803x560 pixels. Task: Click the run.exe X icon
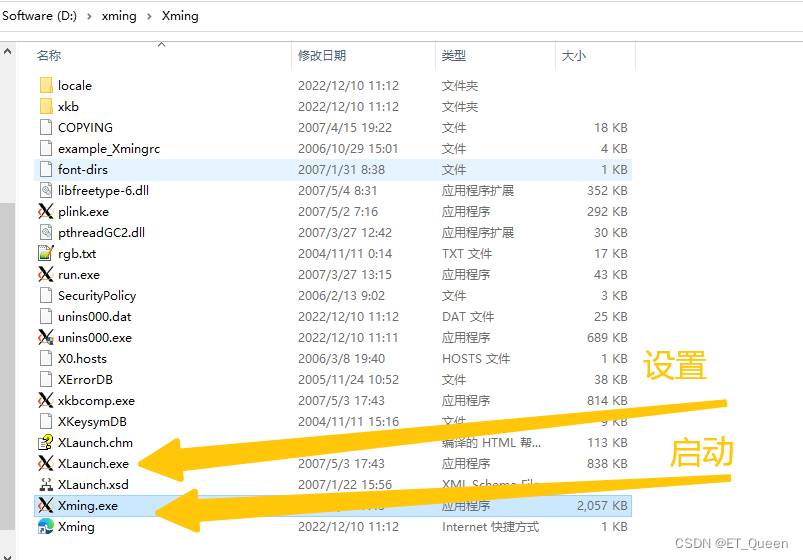[46, 275]
